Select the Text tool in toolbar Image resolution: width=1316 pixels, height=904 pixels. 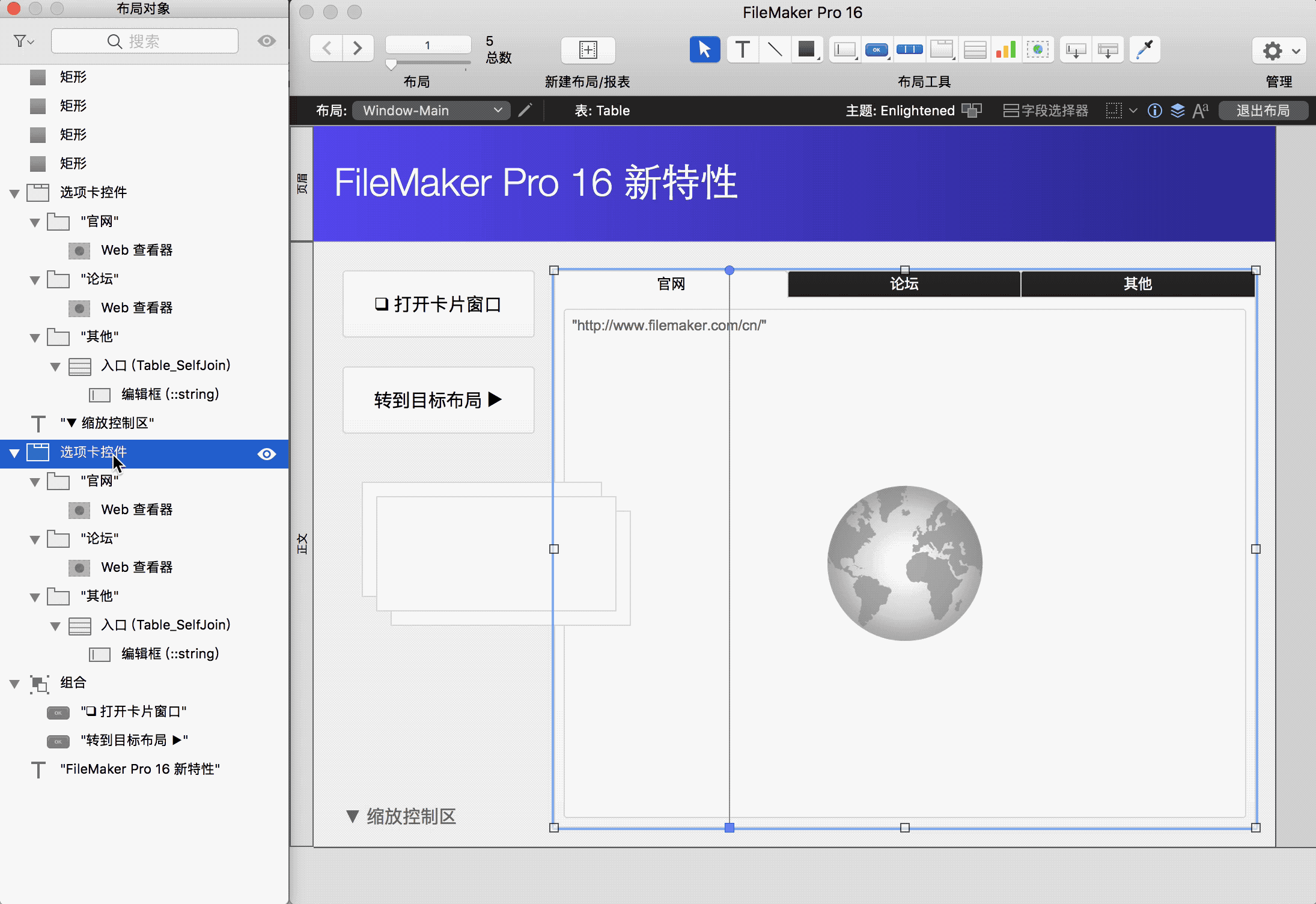[x=742, y=50]
